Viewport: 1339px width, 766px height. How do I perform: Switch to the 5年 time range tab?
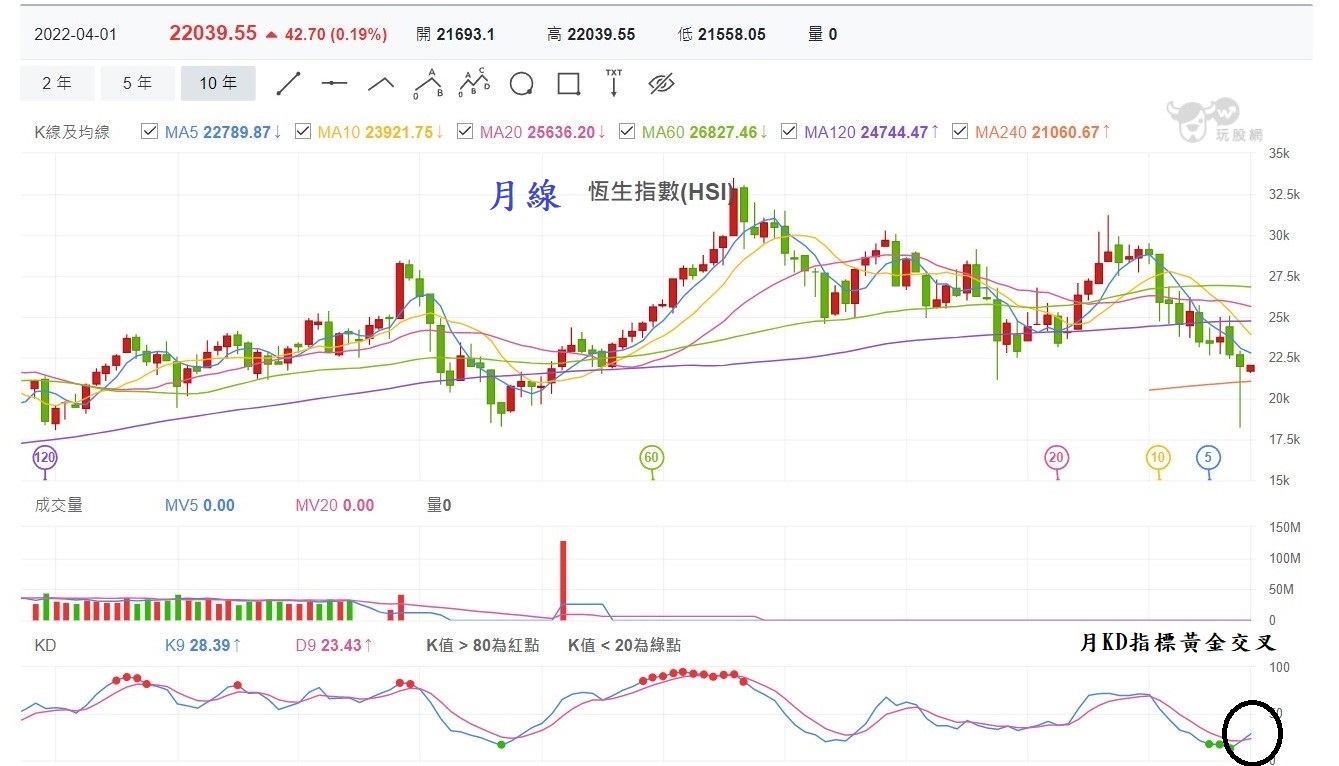137,84
